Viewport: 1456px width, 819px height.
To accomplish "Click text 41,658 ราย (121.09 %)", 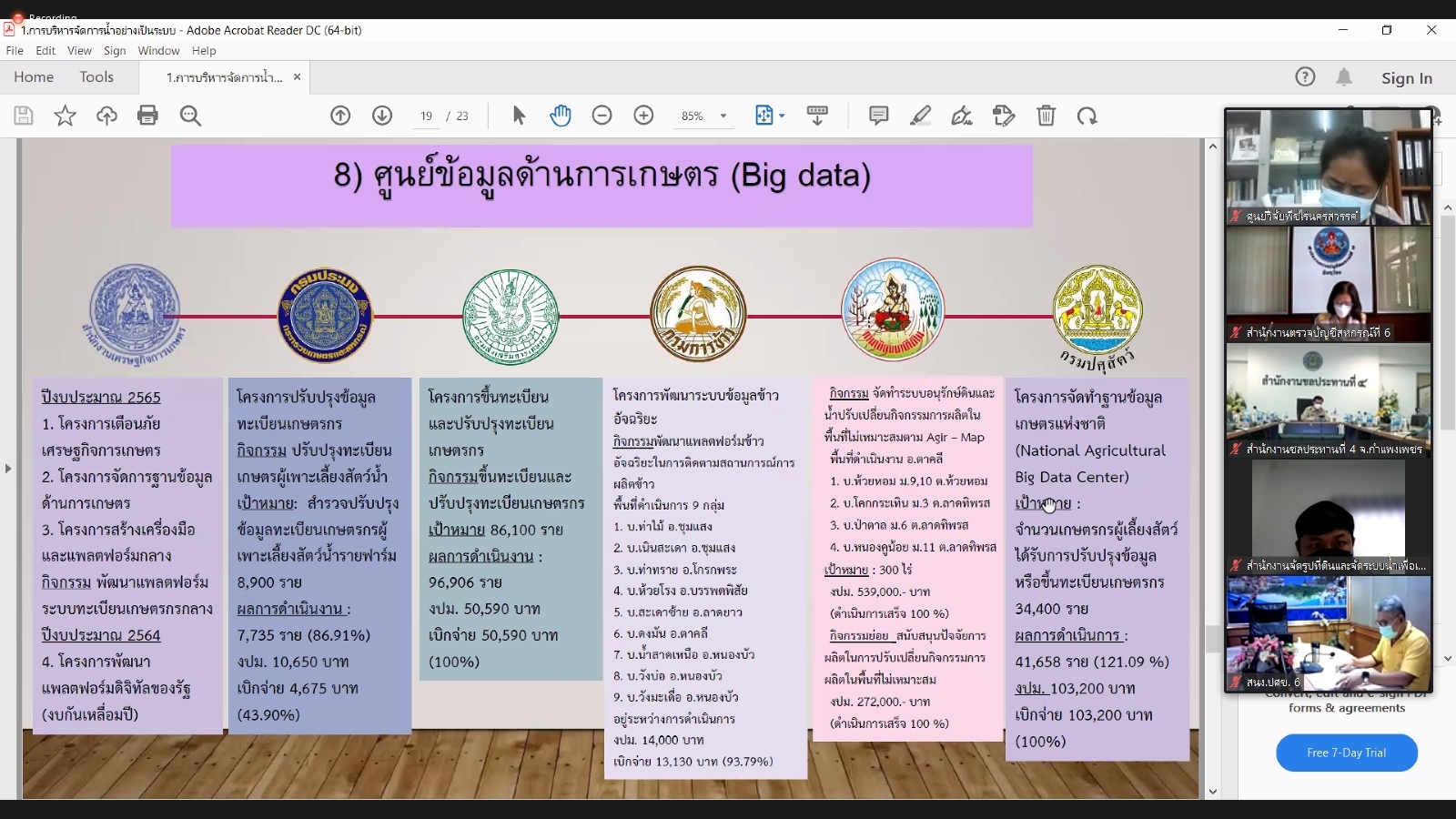I will pyautogui.click(x=1092, y=662).
